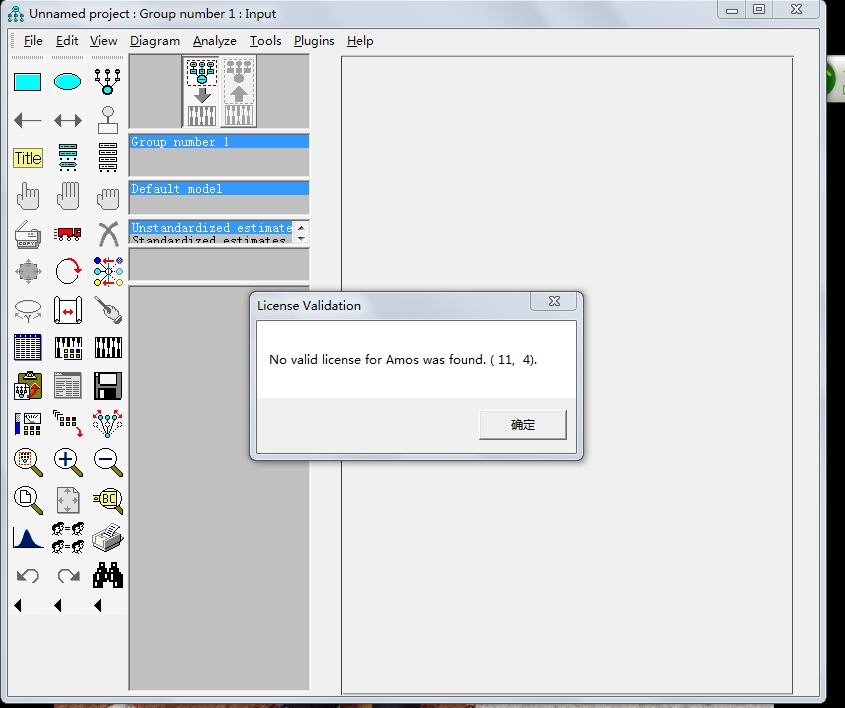
Task: Deselect all objects hand tool
Action: 108,198
